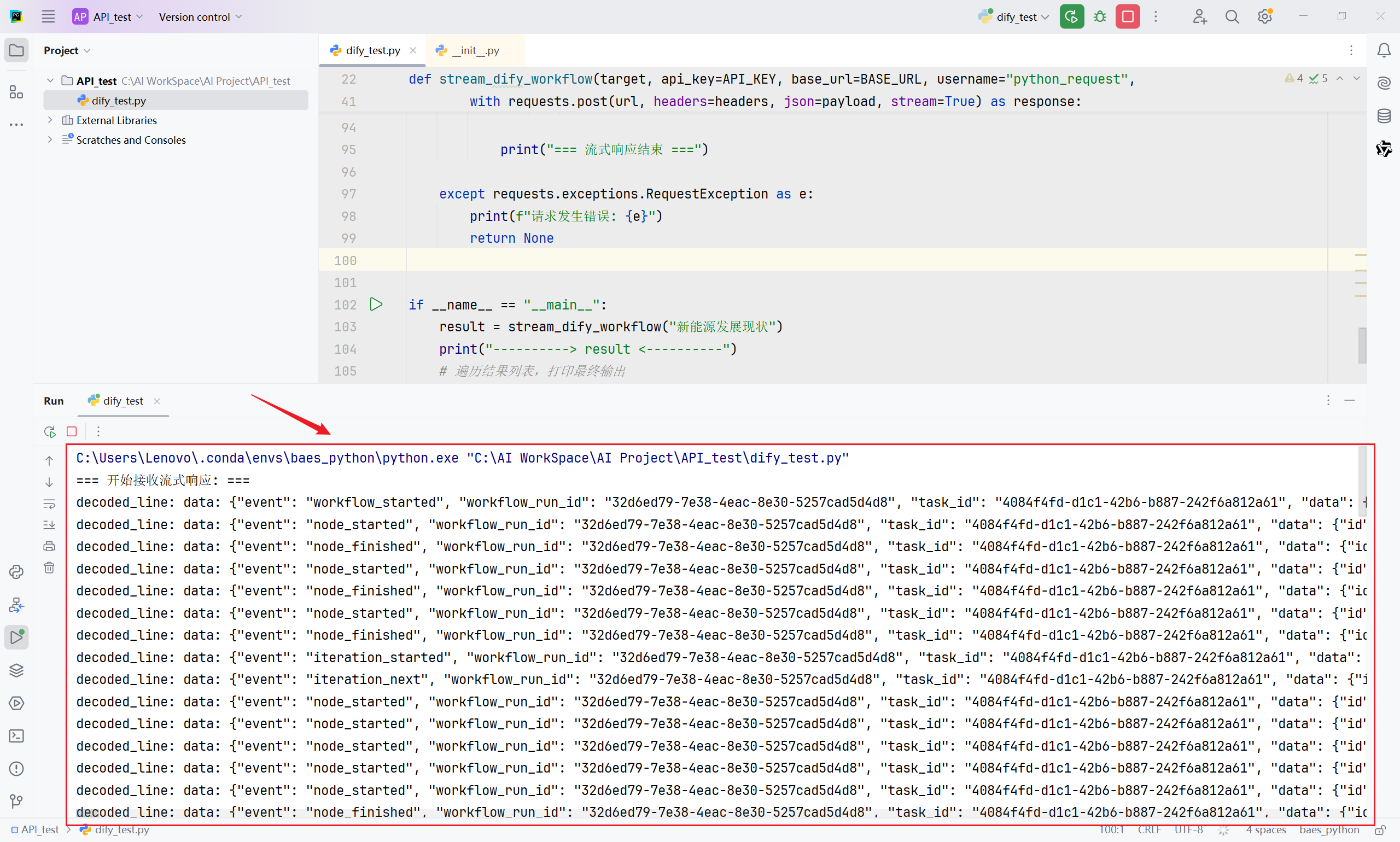Open the AI Assistant spiral icon

(x=1384, y=84)
